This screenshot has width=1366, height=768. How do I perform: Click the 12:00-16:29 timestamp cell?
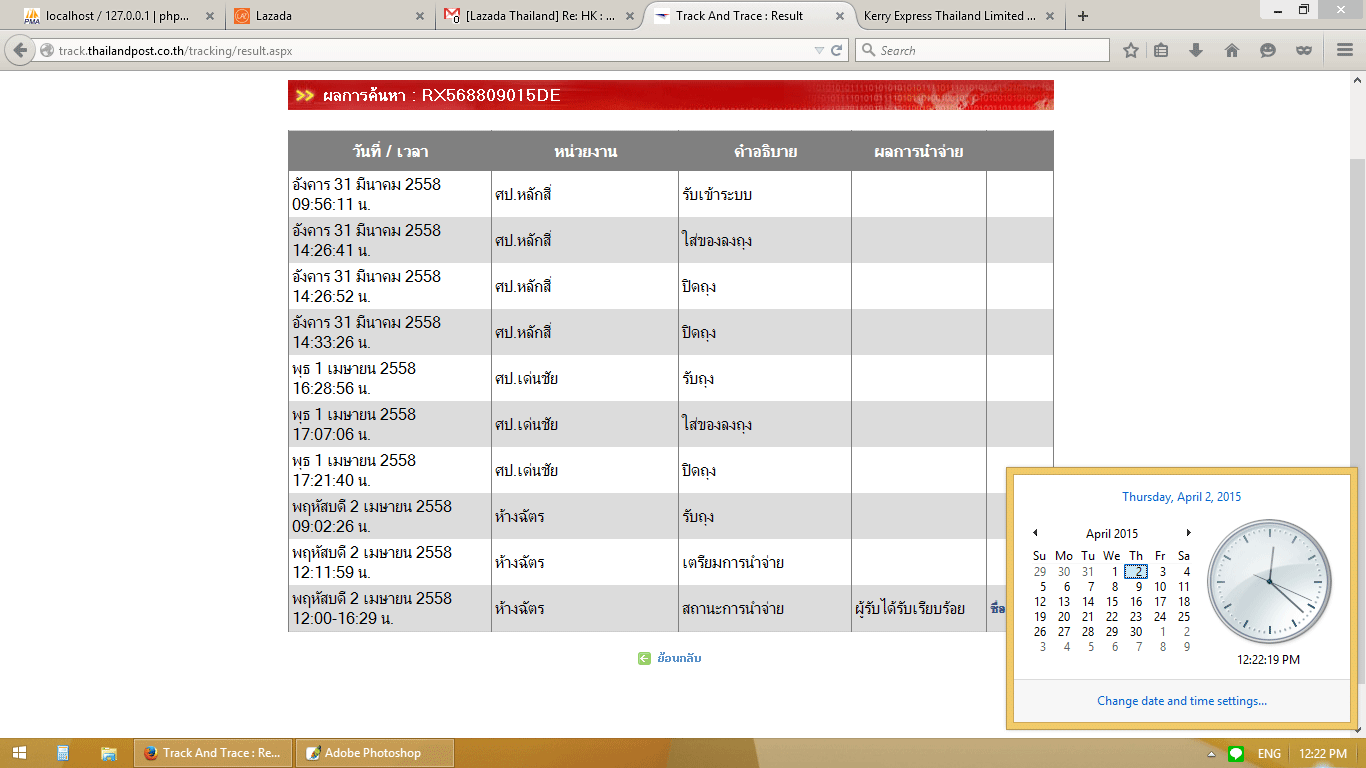[x=390, y=608]
